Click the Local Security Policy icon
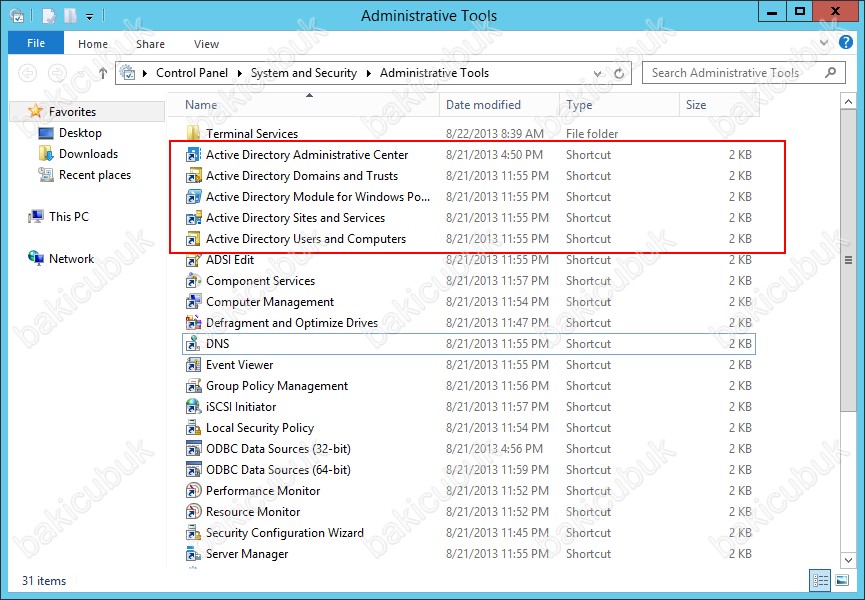This screenshot has height=600, width=865. pyautogui.click(x=193, y=427)
